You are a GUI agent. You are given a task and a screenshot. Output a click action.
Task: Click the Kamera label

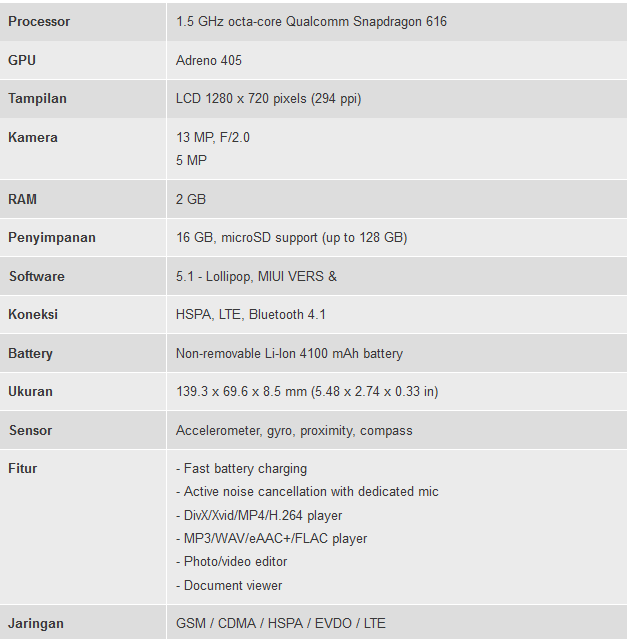(x=33, y=137)
